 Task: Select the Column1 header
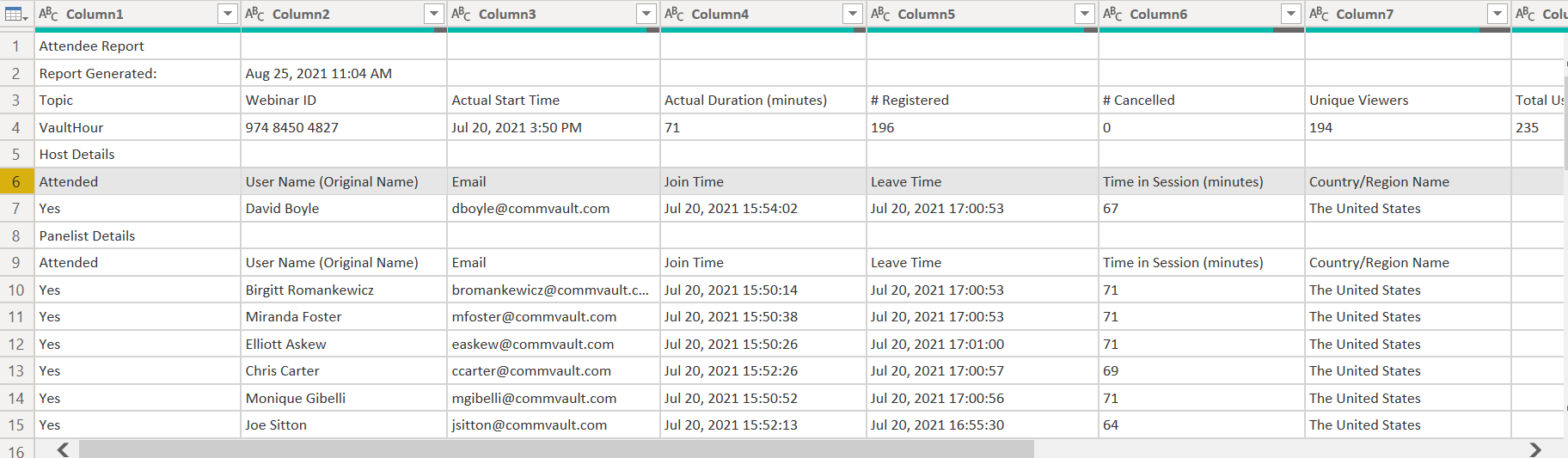138,15
